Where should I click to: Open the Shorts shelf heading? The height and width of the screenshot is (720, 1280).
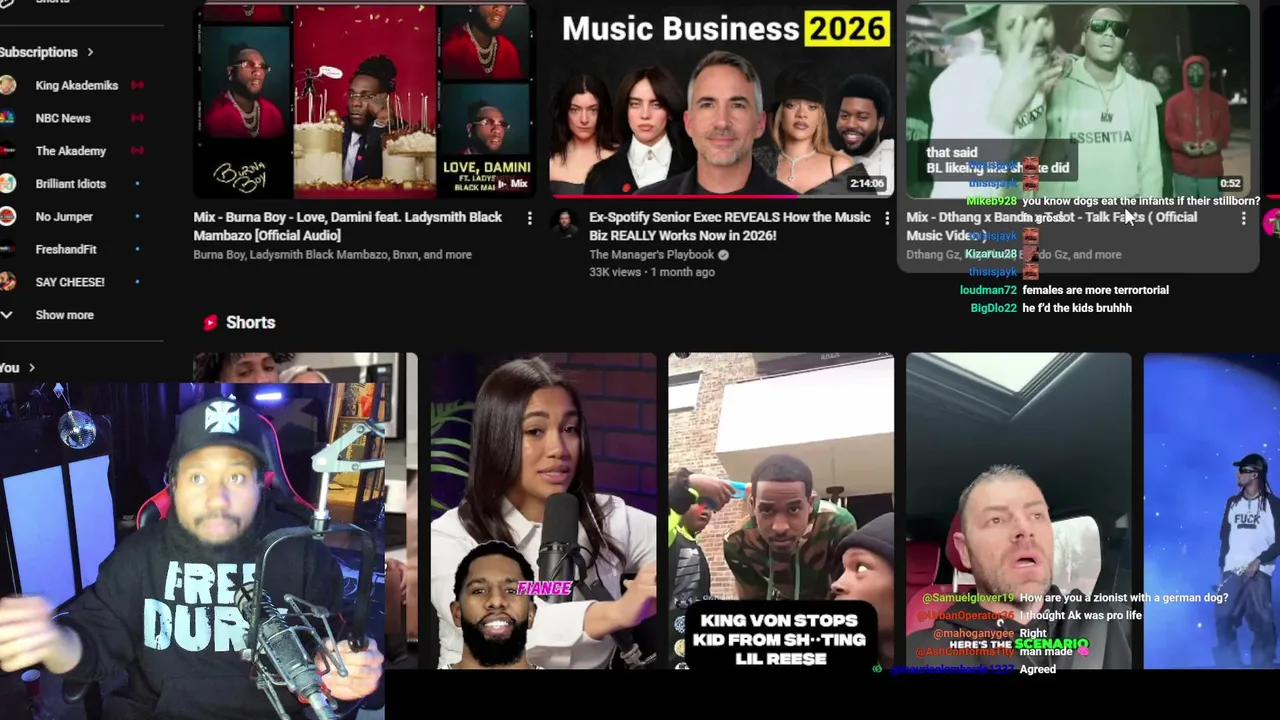pos(250,322)
